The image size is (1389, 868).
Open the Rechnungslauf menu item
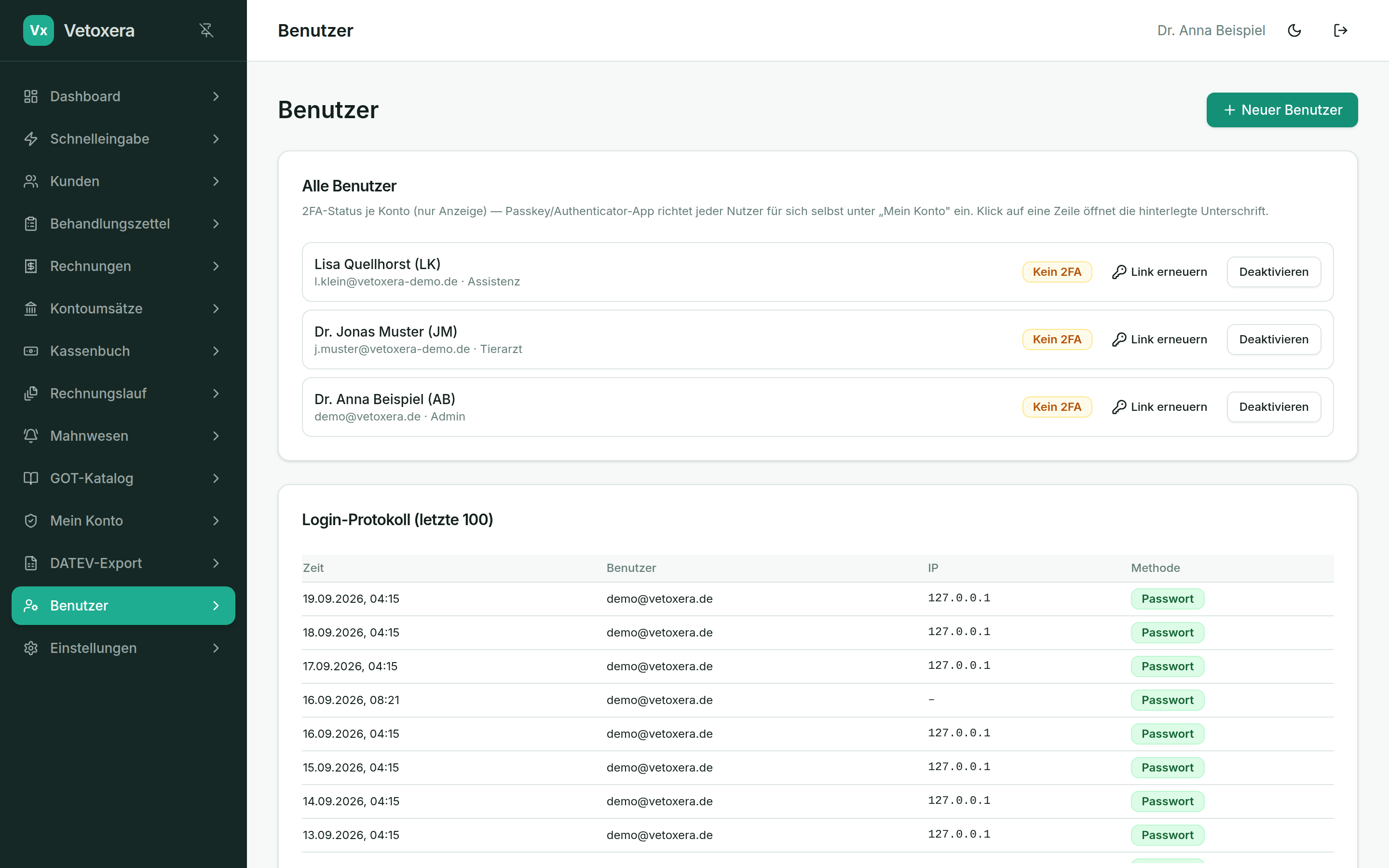[123, 394]
